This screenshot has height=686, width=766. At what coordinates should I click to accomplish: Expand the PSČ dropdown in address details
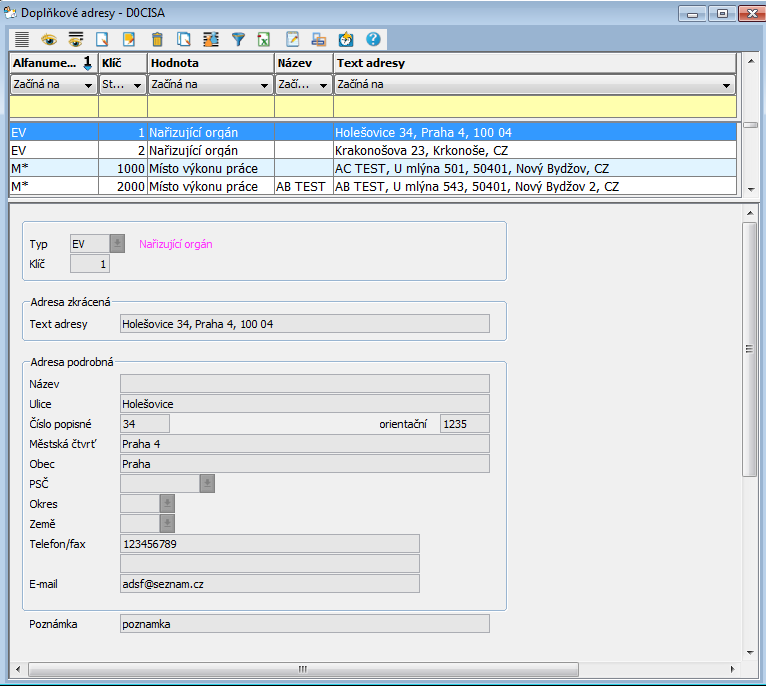(207, 483)
